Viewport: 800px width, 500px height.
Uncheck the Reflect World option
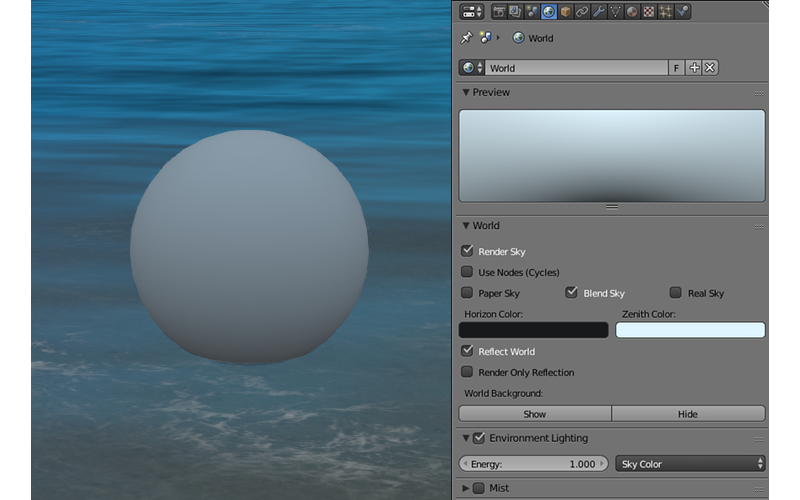click(x=467, y=351)
